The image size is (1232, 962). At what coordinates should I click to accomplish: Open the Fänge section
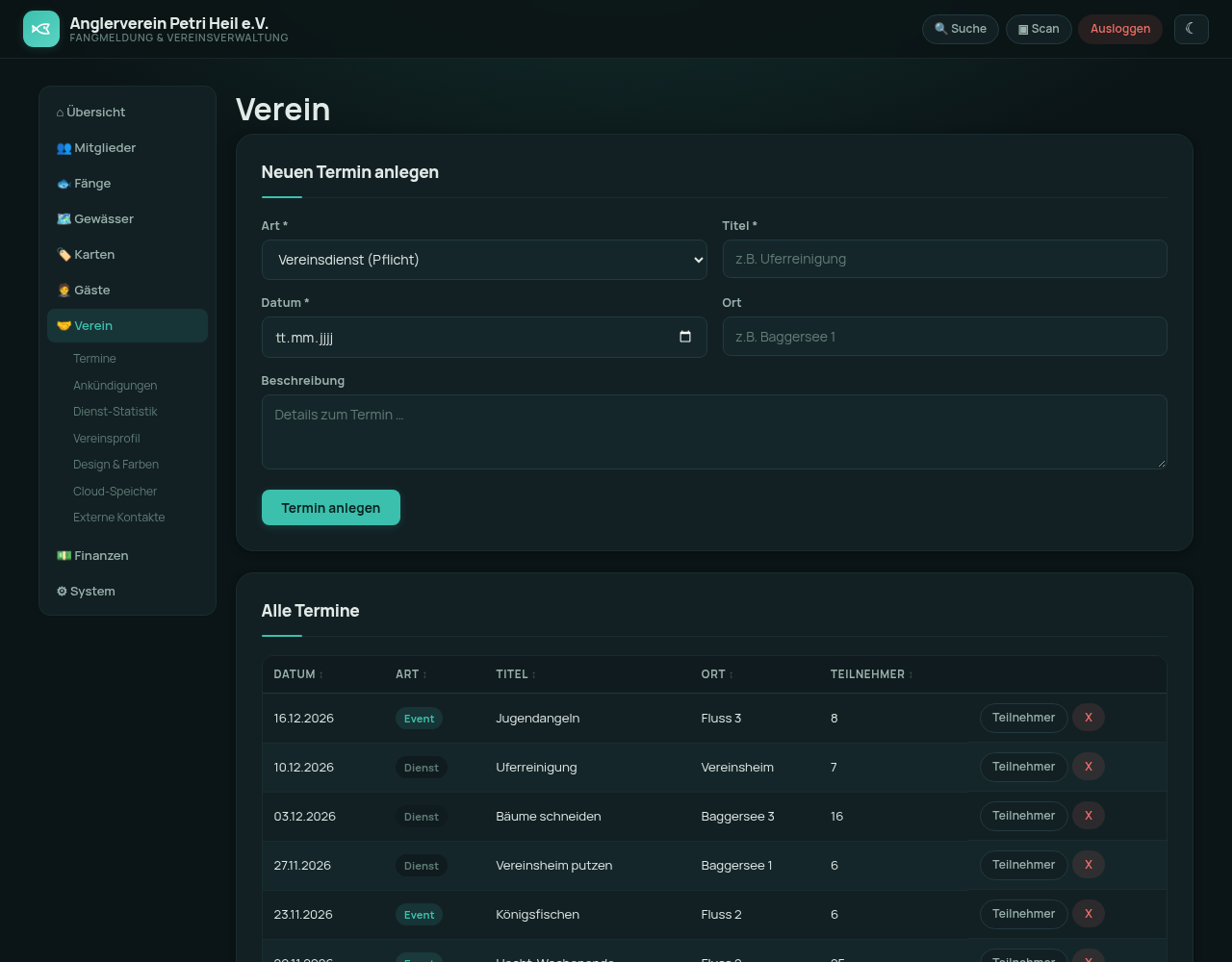click(x=127, y=184)
